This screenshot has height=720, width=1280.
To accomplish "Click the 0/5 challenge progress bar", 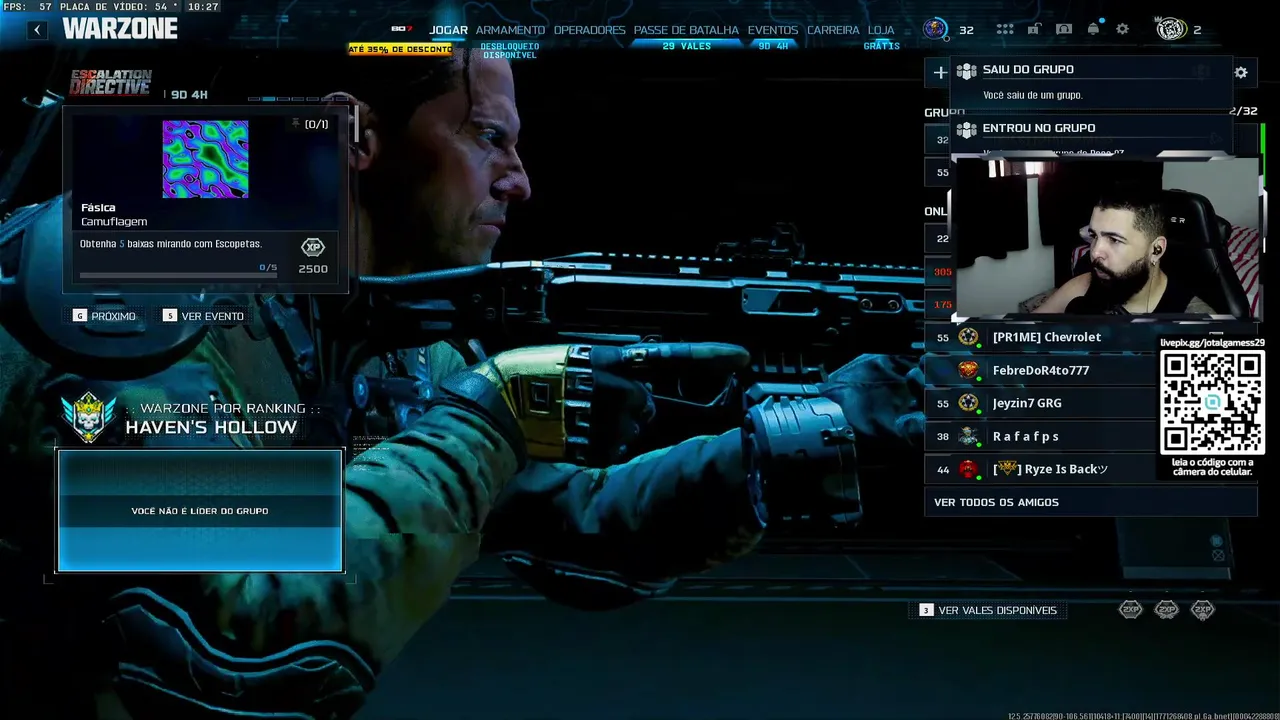I will tap(178, 275).
